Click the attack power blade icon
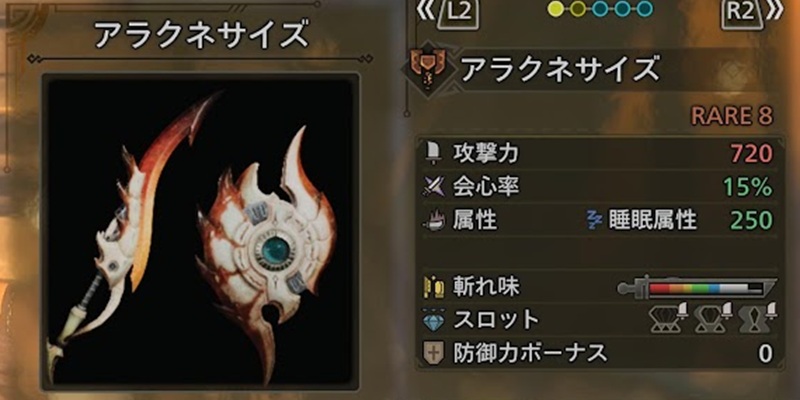 [x=434, y=153]
